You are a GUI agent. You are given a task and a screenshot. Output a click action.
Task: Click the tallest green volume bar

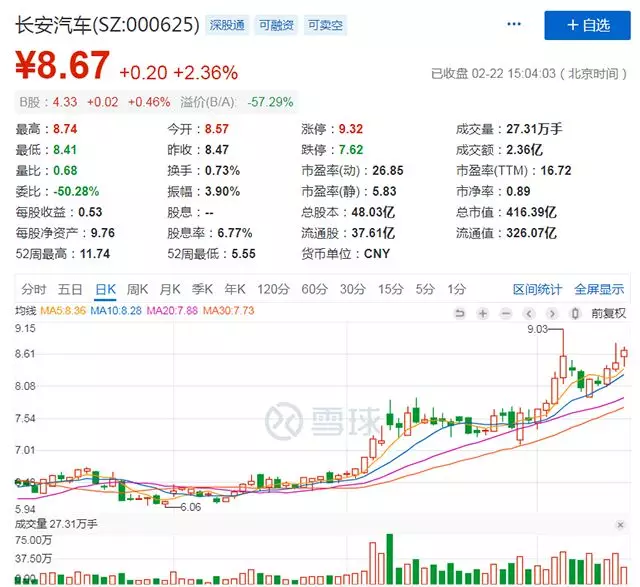click(x=390, y=559)
